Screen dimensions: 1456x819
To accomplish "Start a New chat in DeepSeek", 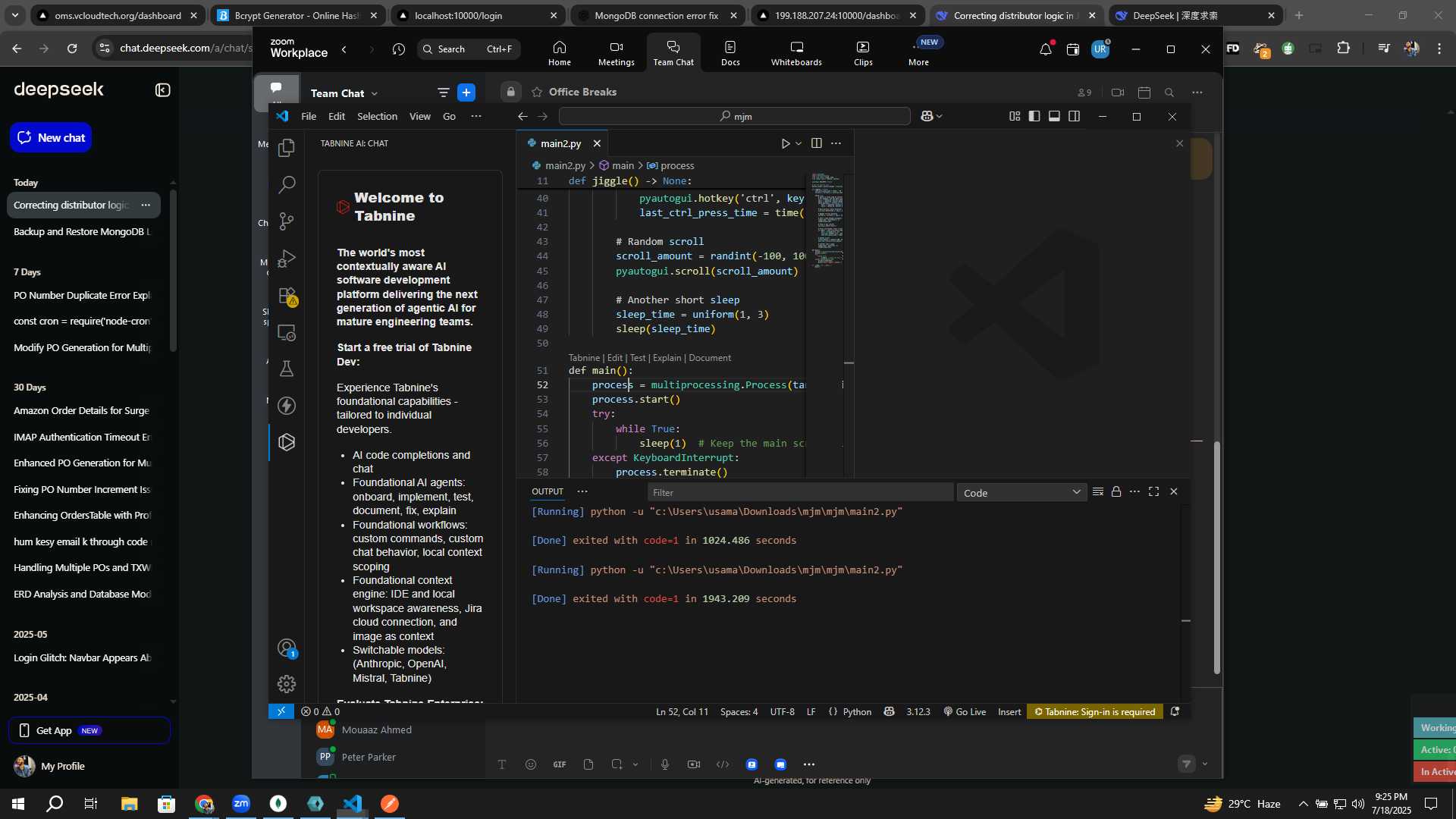I will (51, 137).
